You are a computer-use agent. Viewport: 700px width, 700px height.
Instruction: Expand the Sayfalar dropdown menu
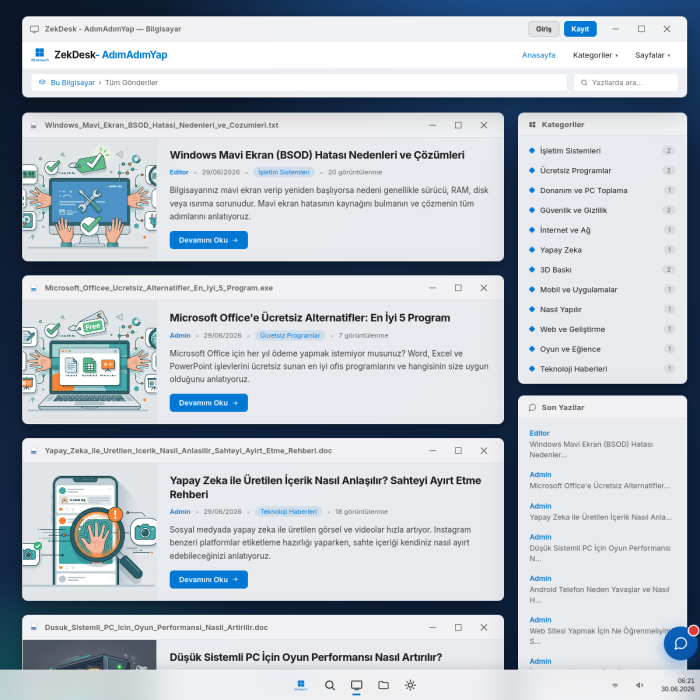(652, 55)
